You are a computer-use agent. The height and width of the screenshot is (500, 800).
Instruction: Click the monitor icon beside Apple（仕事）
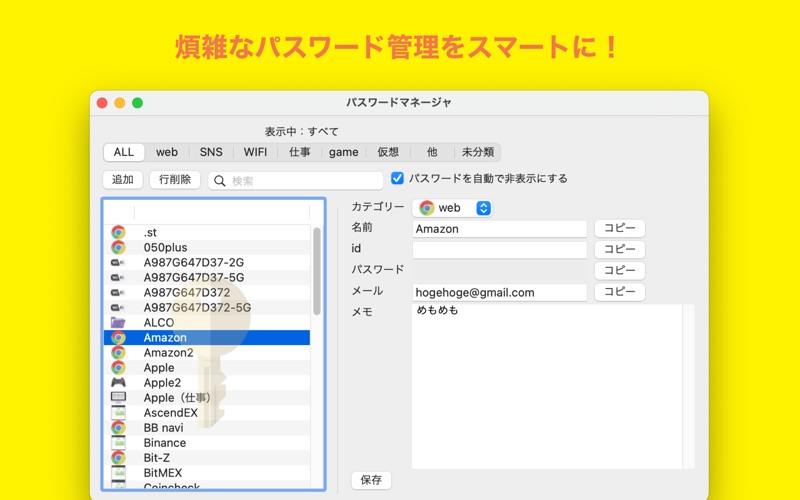118,397
